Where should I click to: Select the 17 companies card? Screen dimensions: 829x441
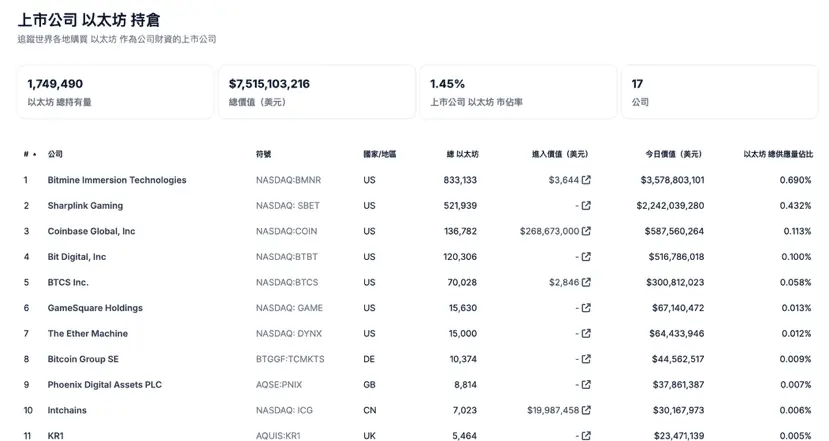pos(720,92)
